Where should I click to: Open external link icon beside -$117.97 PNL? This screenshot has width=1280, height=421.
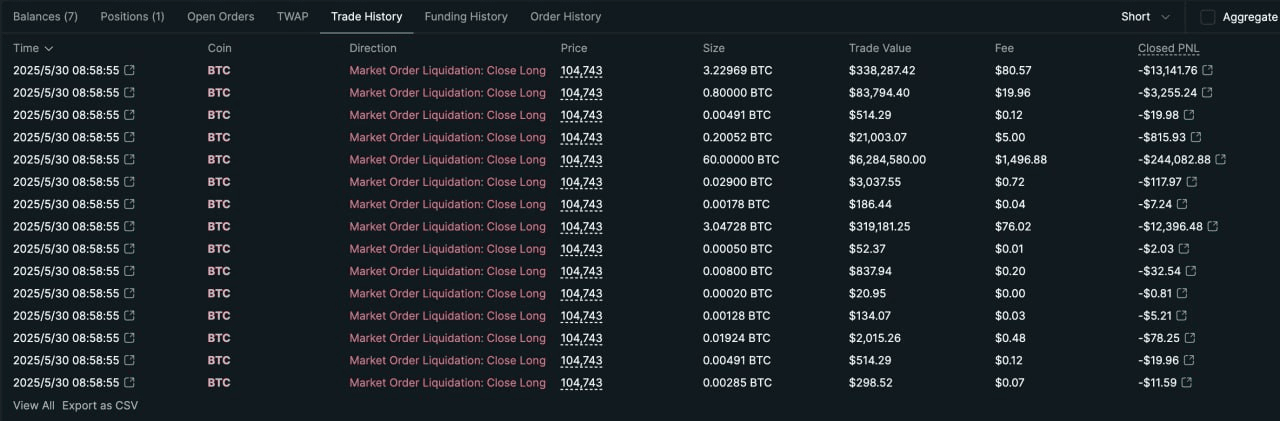(x=1192, y=182)
